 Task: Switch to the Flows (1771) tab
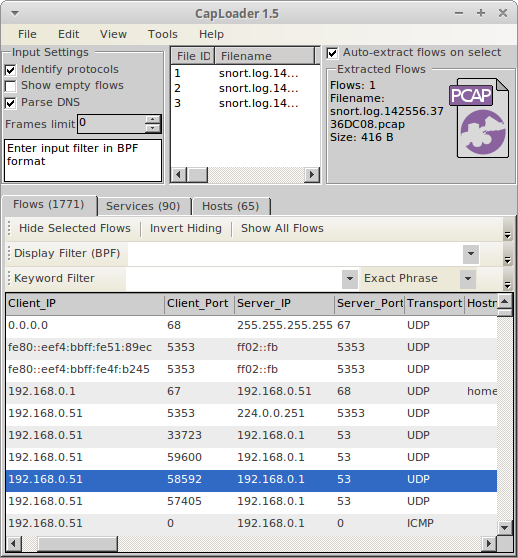49,205
